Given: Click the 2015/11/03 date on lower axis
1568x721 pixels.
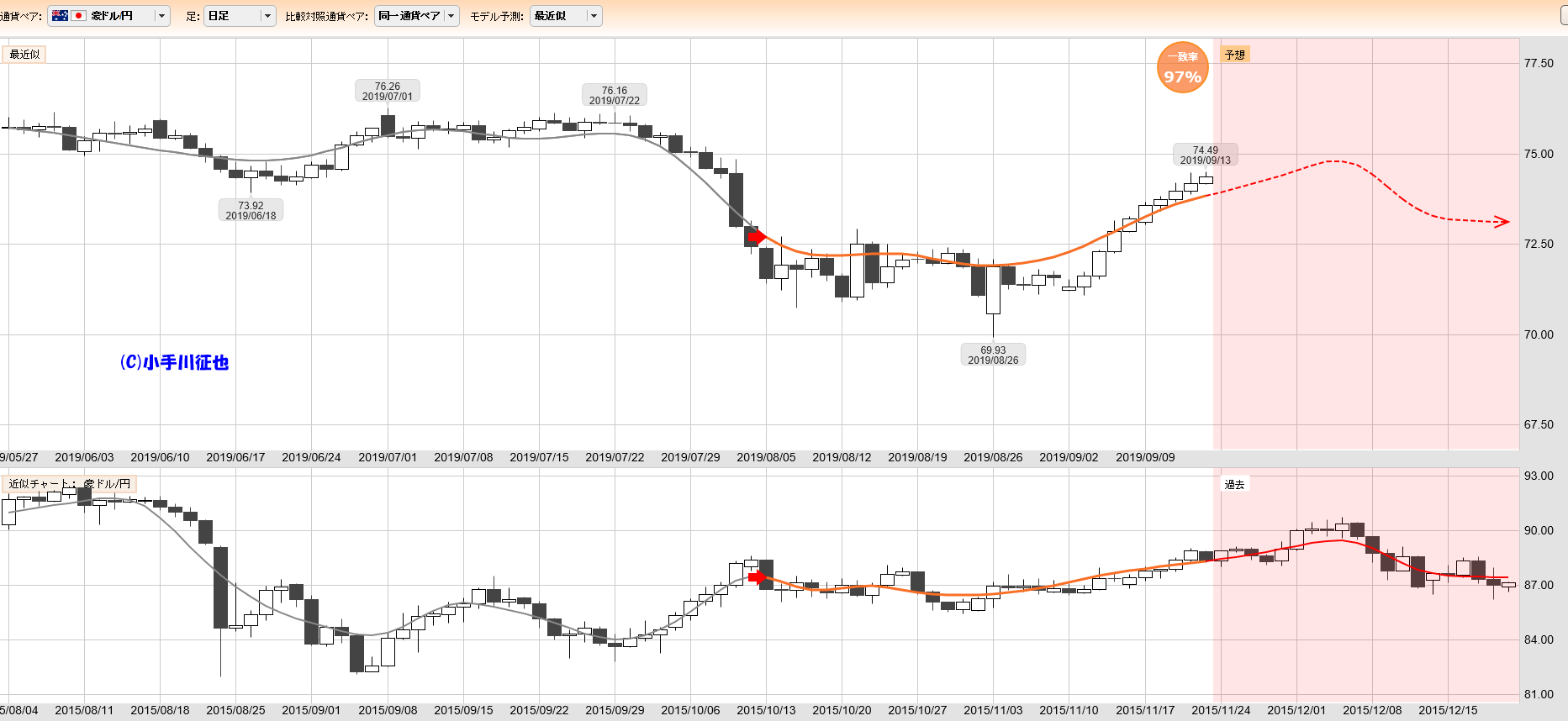Looking at the screenshot, I should coord(993,710).
